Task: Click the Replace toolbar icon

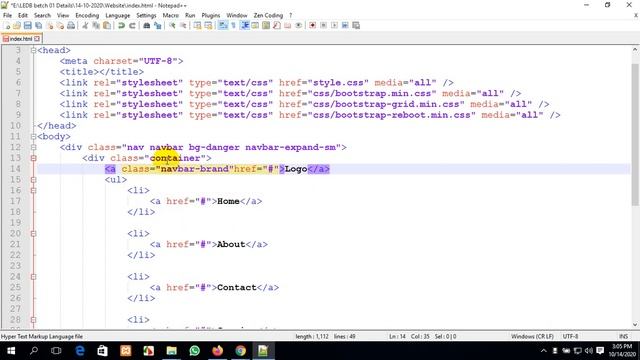Action: tap(158, 26)
